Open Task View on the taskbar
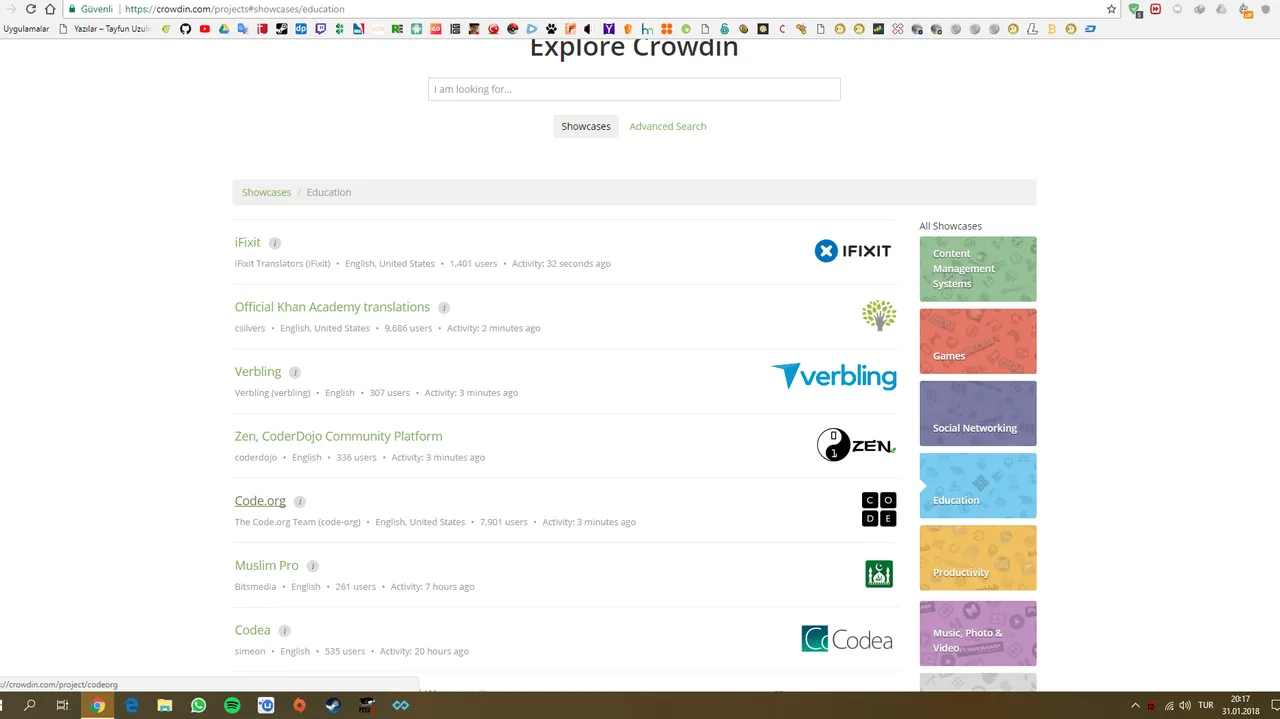Screen dimensions: 1280x719 [x=62, y=705]
